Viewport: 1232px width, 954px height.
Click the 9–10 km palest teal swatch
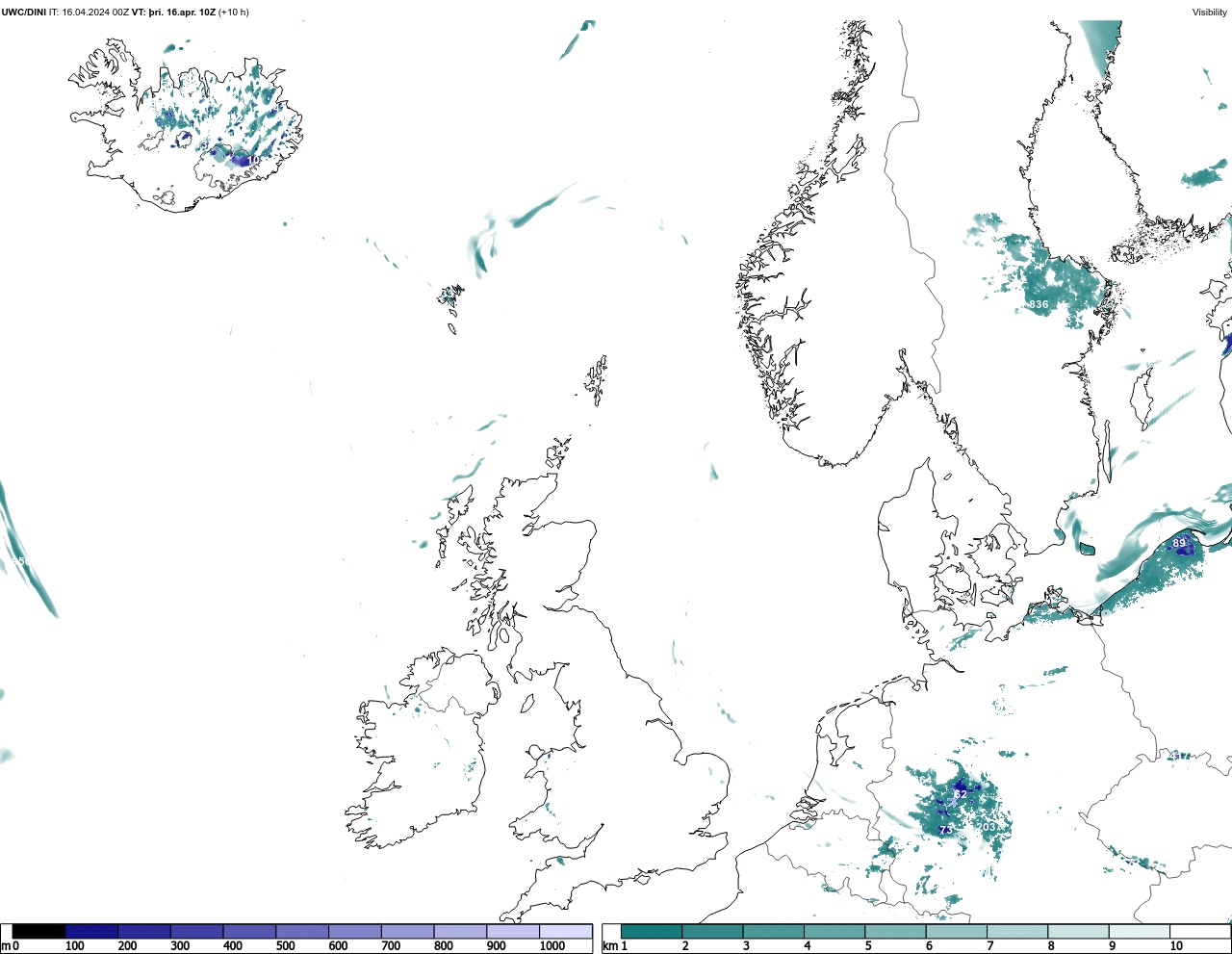tap(1139, 932)
